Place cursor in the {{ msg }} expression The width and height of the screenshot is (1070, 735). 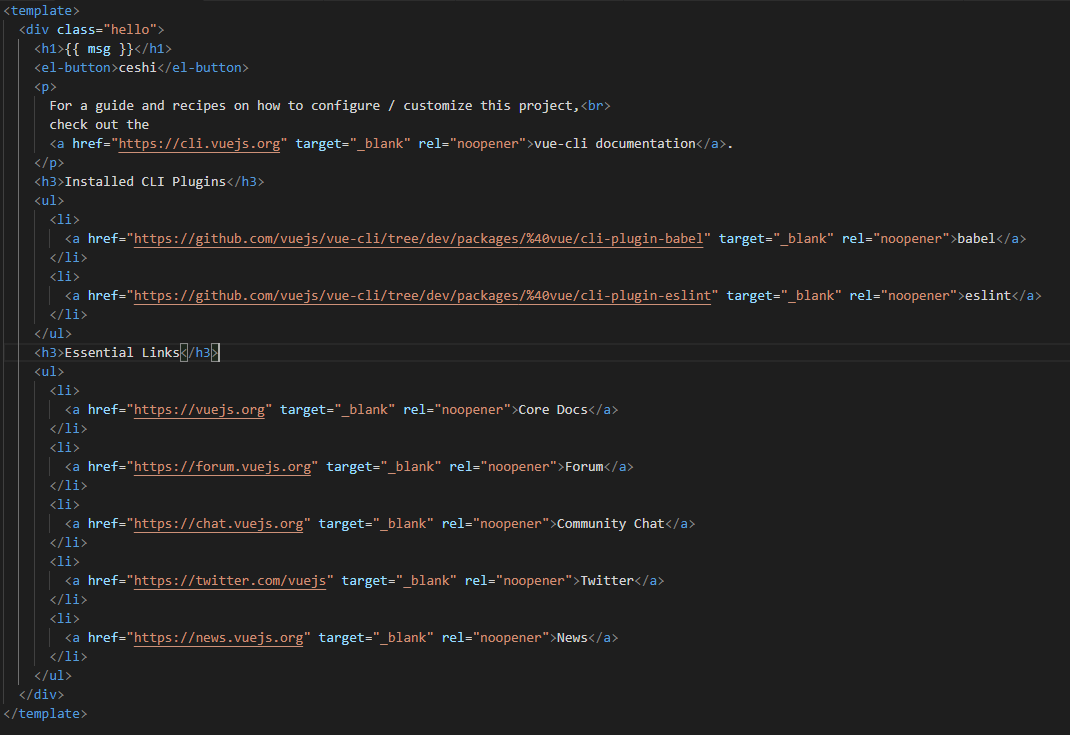pos(99,49)
